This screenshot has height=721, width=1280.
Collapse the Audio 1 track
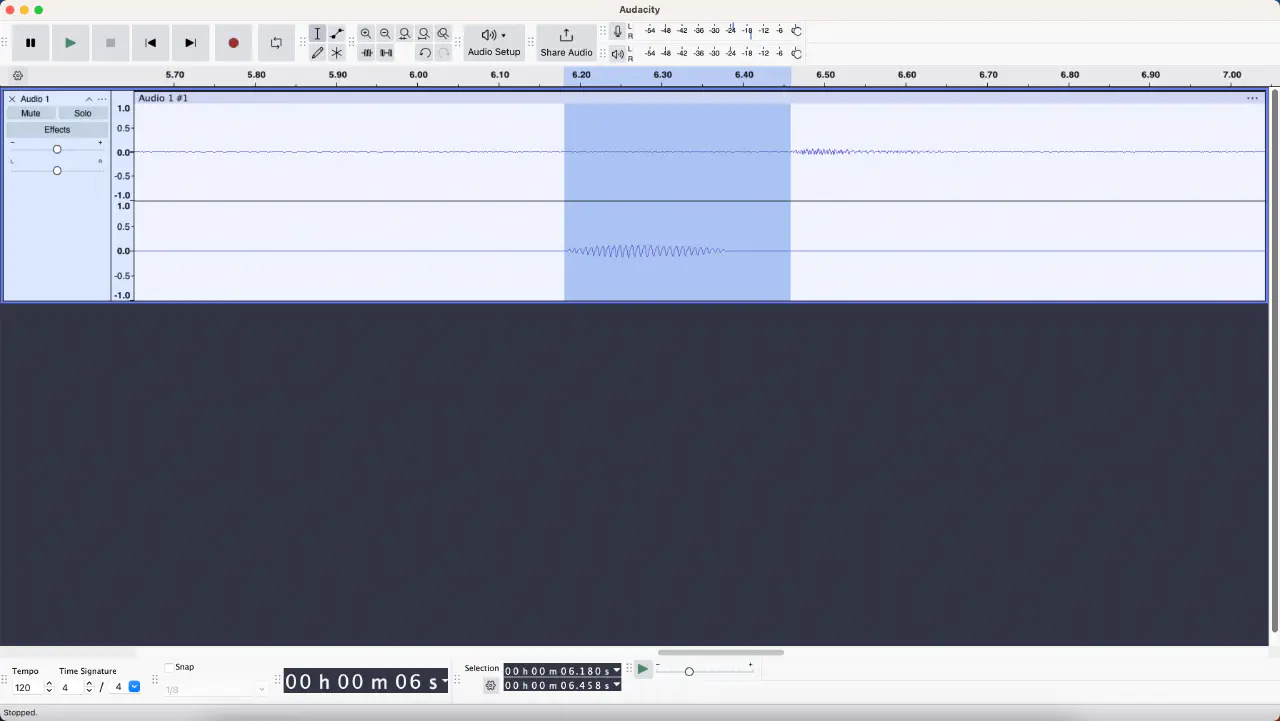pos(89,99)
